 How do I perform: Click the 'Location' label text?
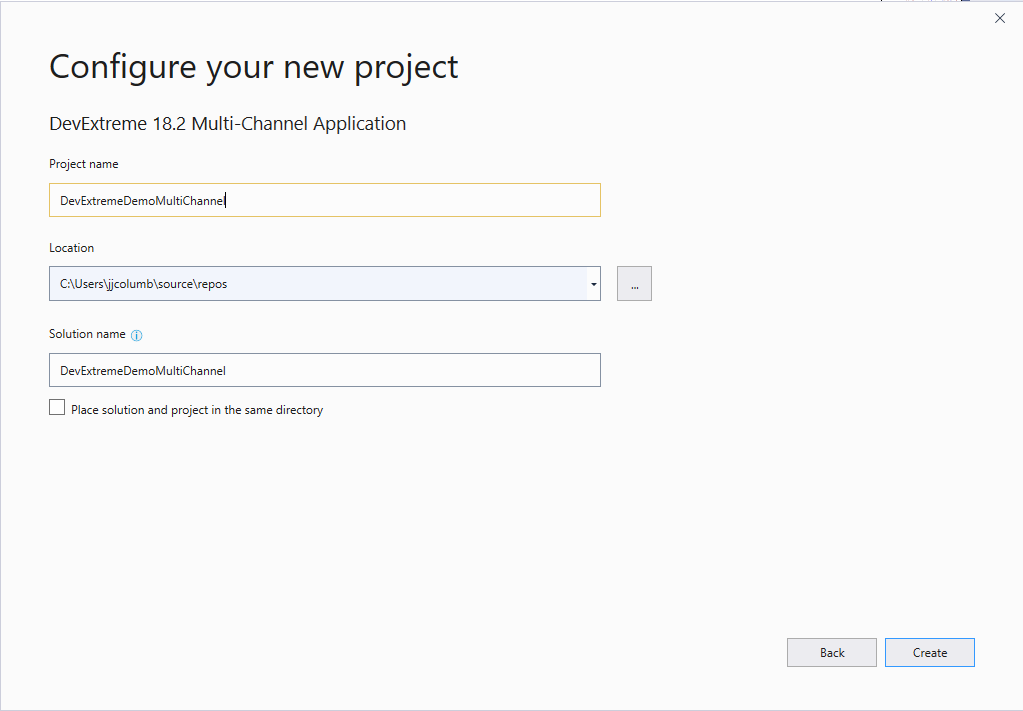[72, 248]
